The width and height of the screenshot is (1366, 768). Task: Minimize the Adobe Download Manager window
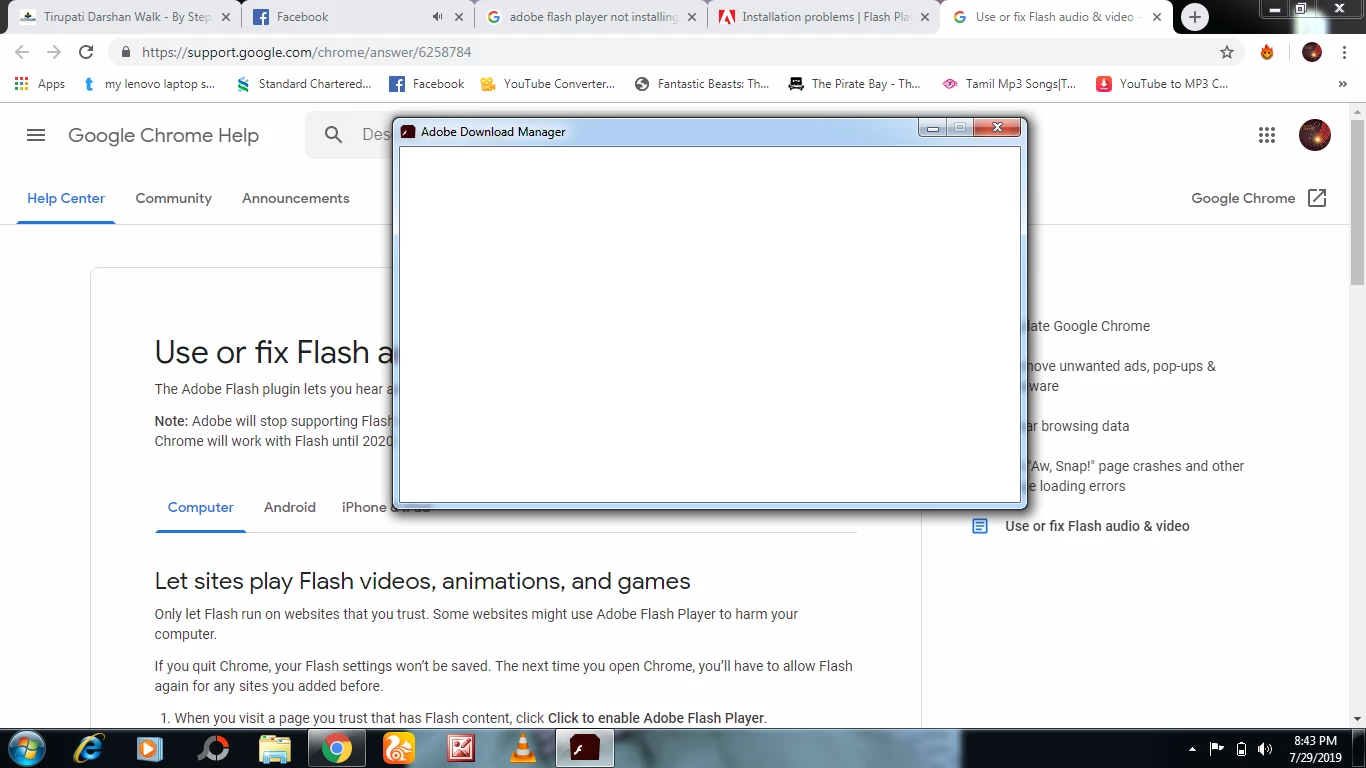933,128
